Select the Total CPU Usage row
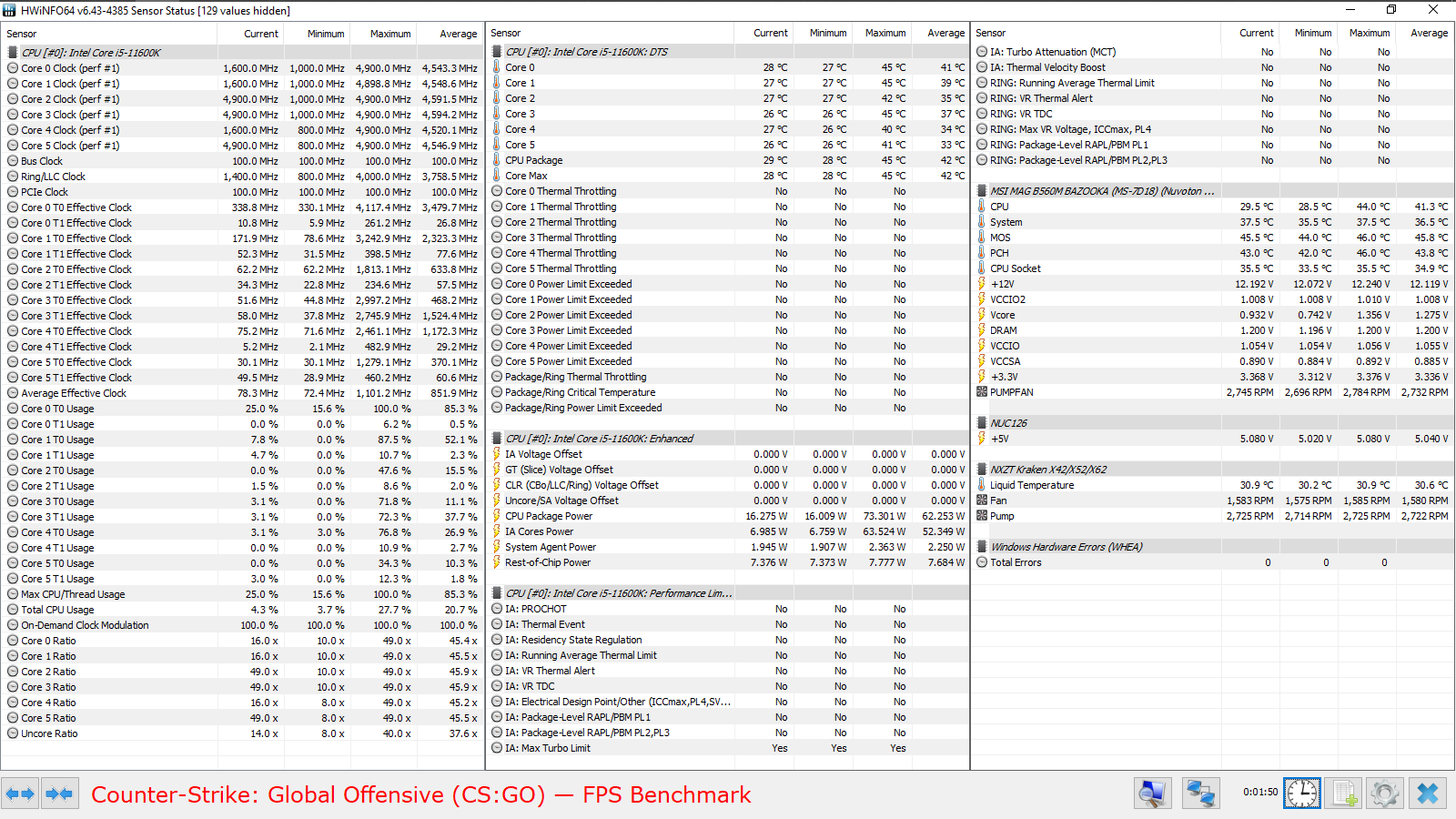Viewport: 1456px width, 819px height. [x=242, y=610]
